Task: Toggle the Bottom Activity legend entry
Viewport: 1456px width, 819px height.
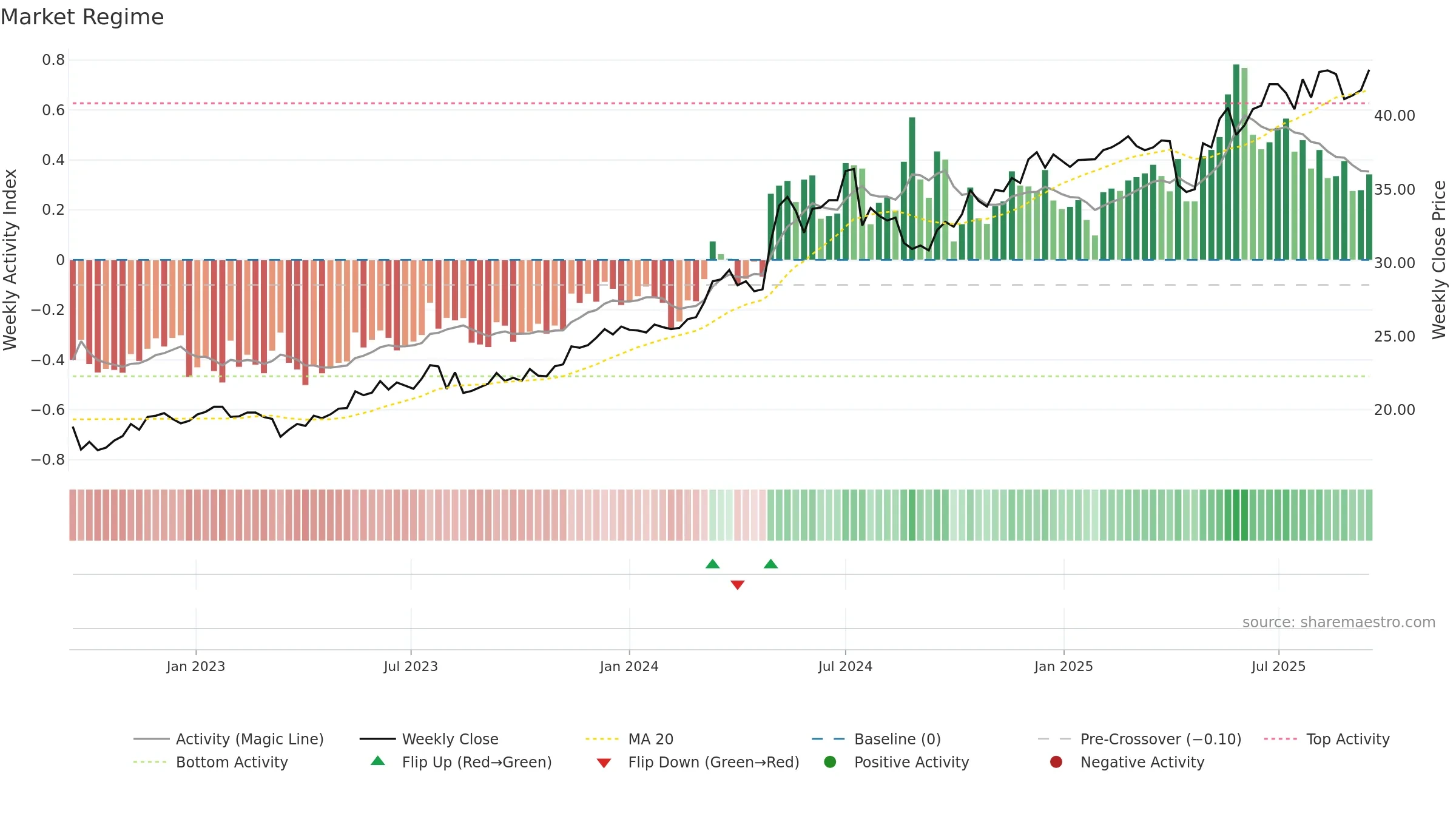Action: pyautogui.click(x=211, y=762)
